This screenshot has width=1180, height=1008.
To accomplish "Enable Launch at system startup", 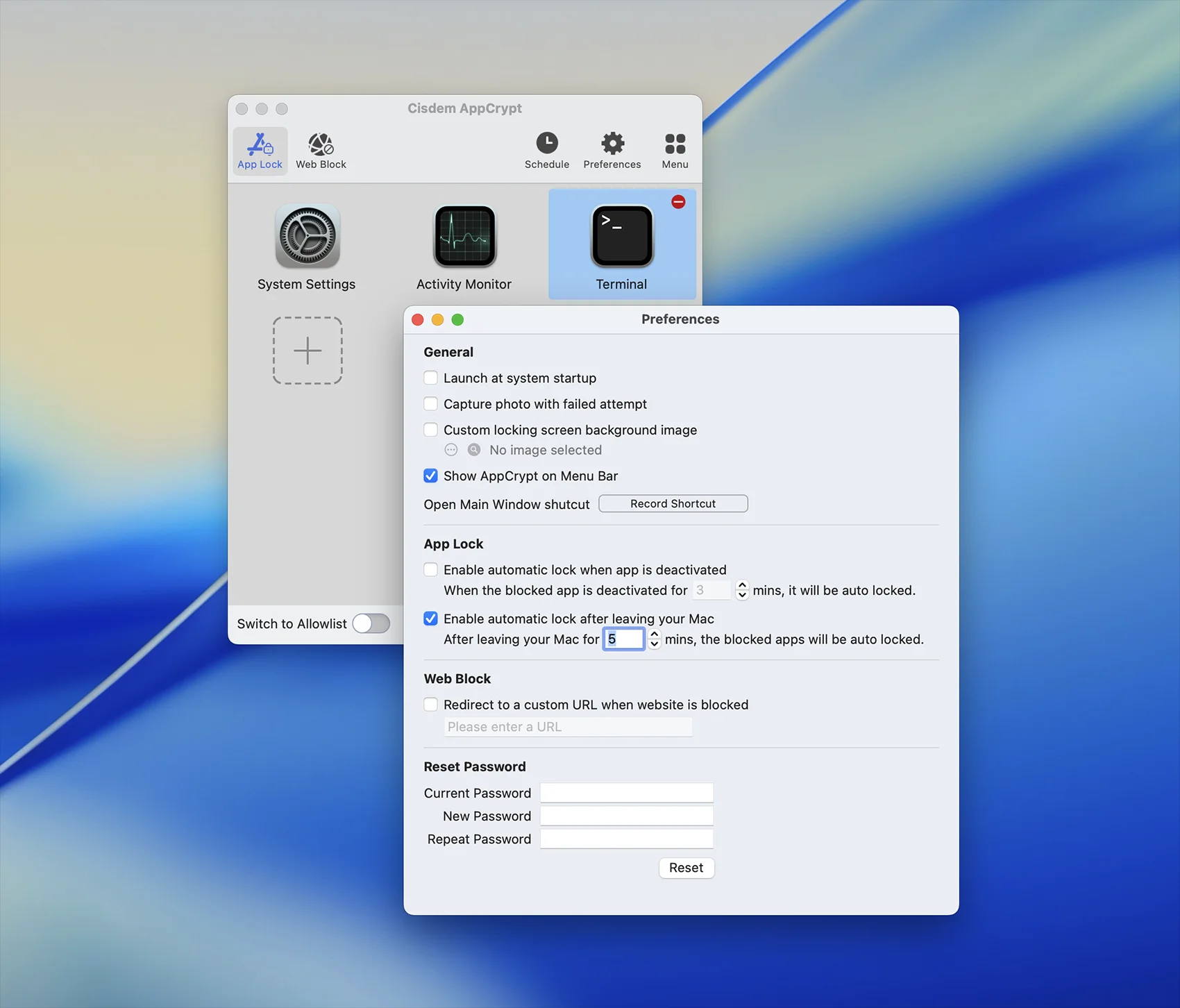I will pos(431,378).
